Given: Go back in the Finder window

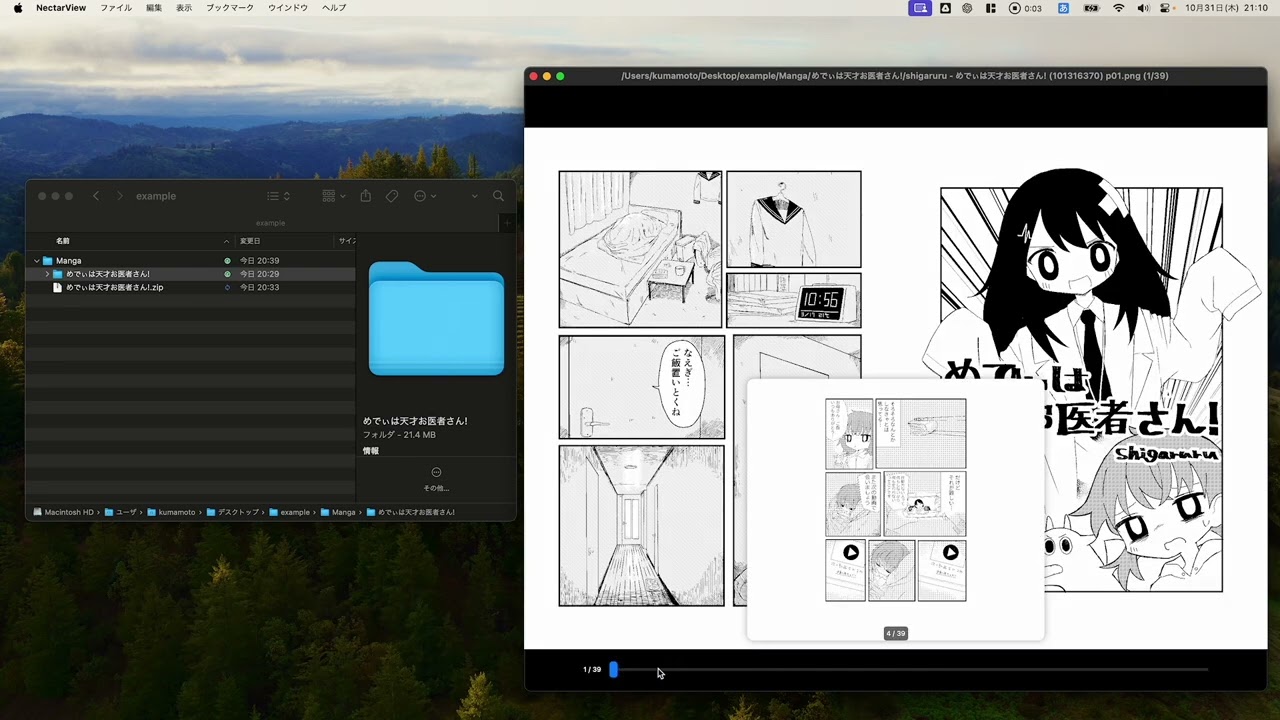Looking at the screenshot, I should pyautogui.click(x=96, y=196).
